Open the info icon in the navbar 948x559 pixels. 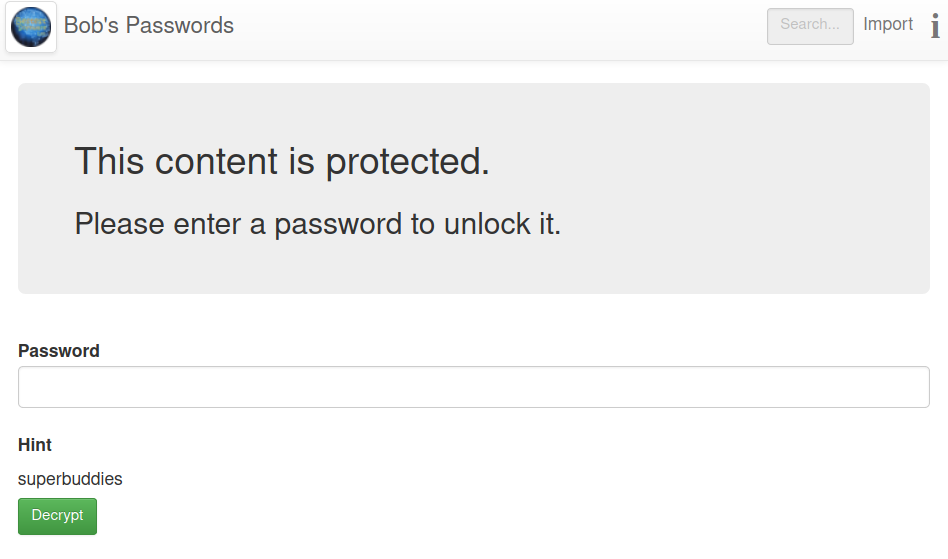pos(935,26)
